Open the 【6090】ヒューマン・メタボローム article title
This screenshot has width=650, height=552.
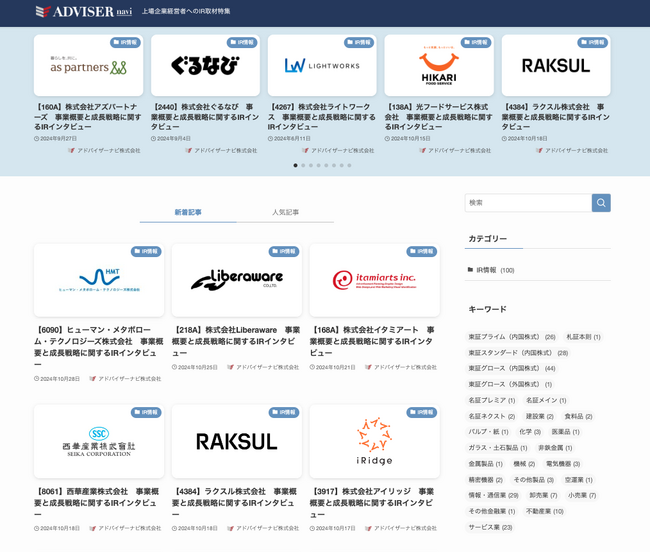pos(99,347)
